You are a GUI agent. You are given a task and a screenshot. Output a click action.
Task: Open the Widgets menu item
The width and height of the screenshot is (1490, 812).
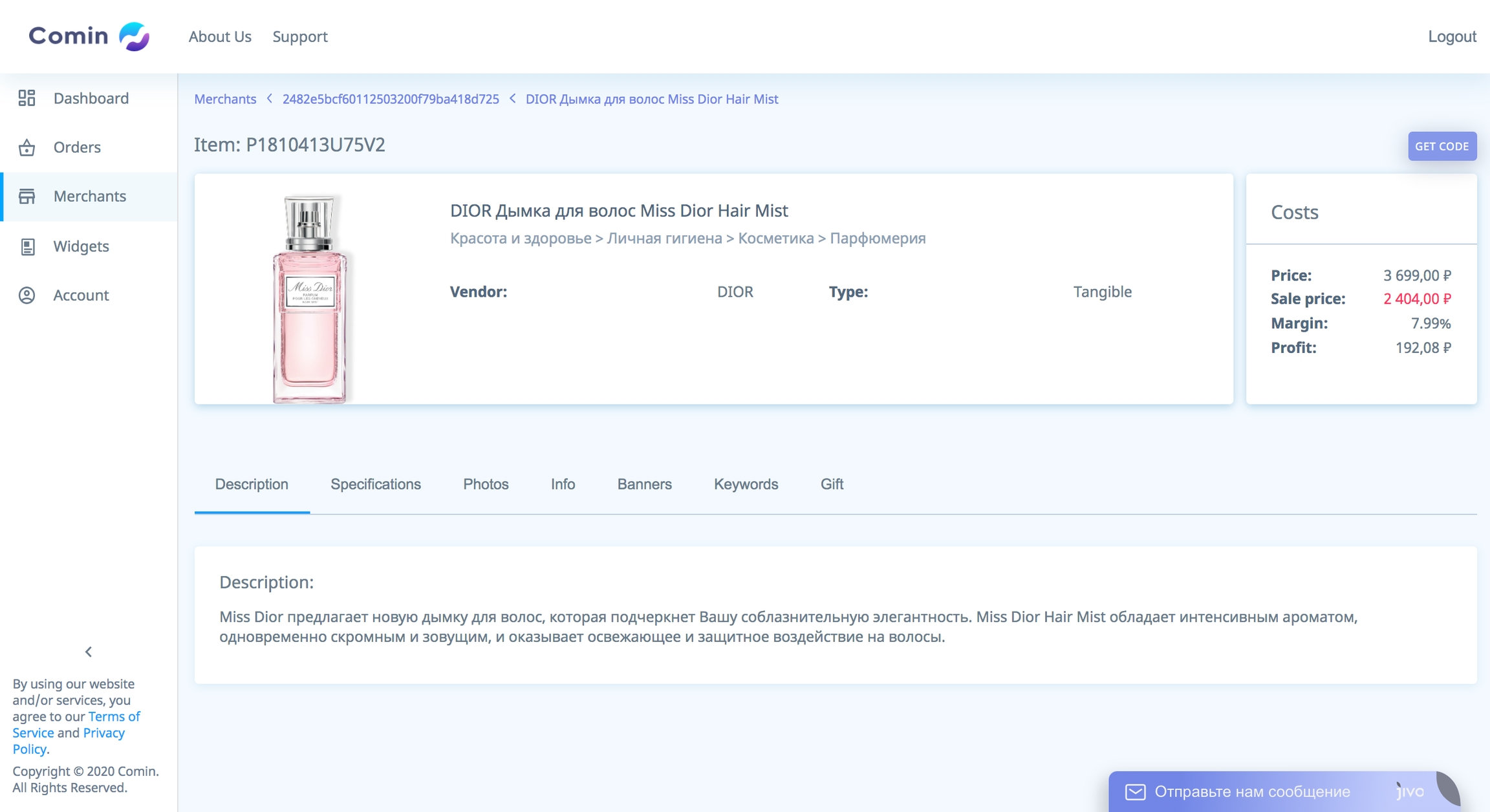click(x=89, y=246)
